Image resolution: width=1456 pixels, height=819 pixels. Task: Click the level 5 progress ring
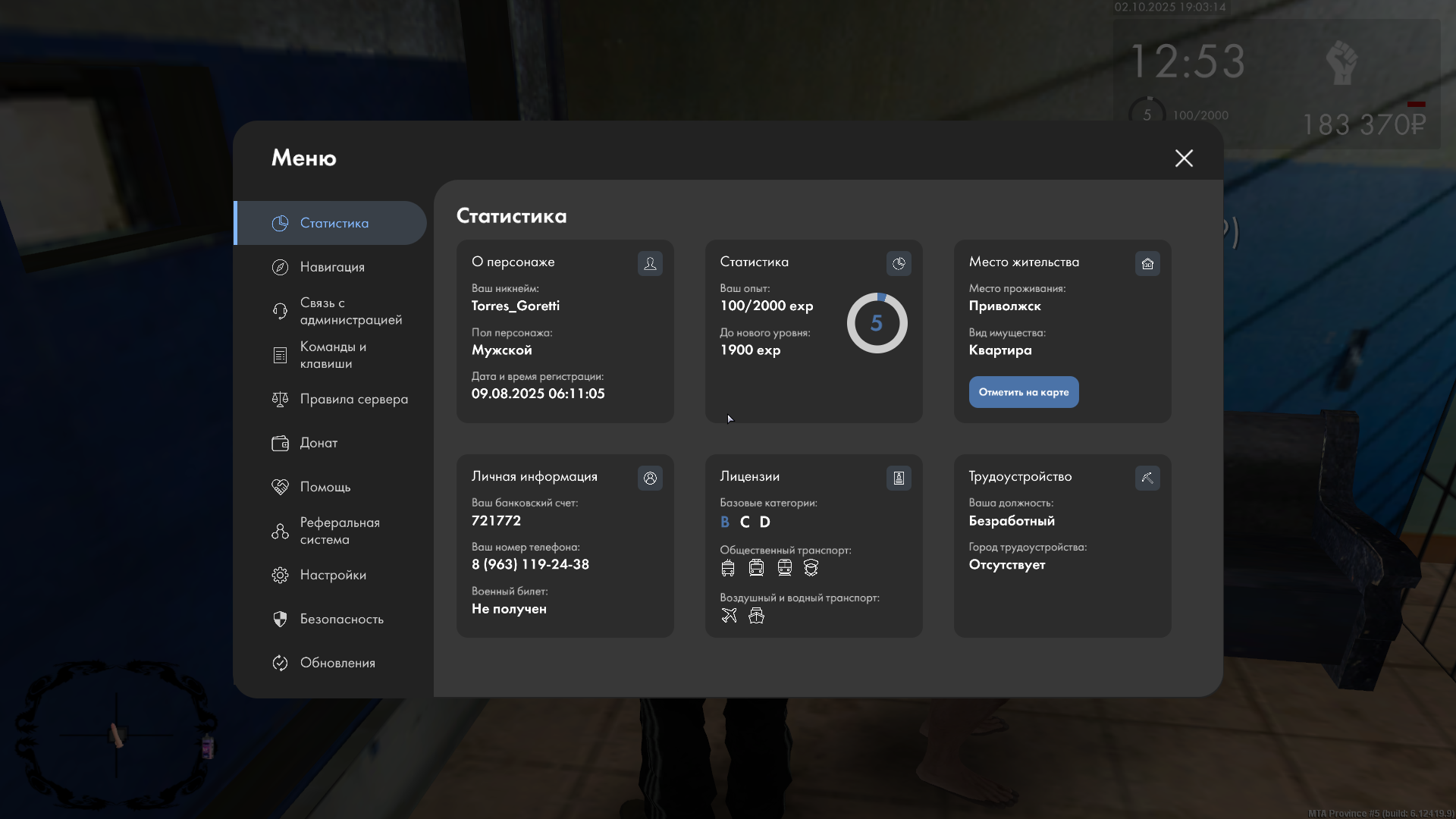click(x=877, y=323)
